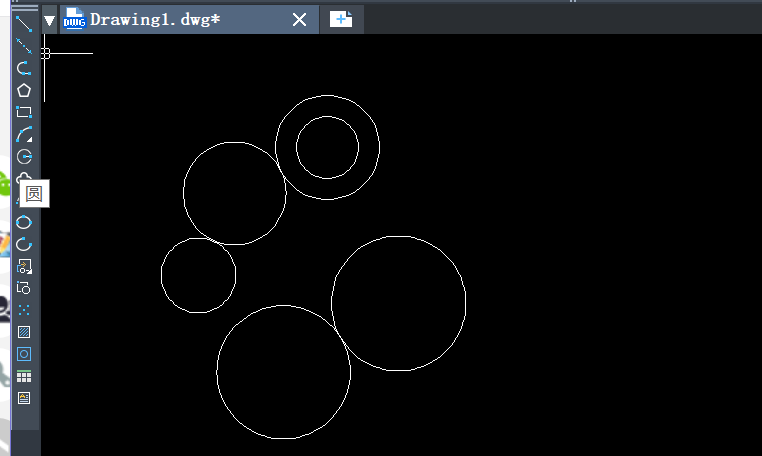Image resolution: width=762 pixels, height=456 pixels.
Task: Select the Point tool
Action: [x=24, y=310]
